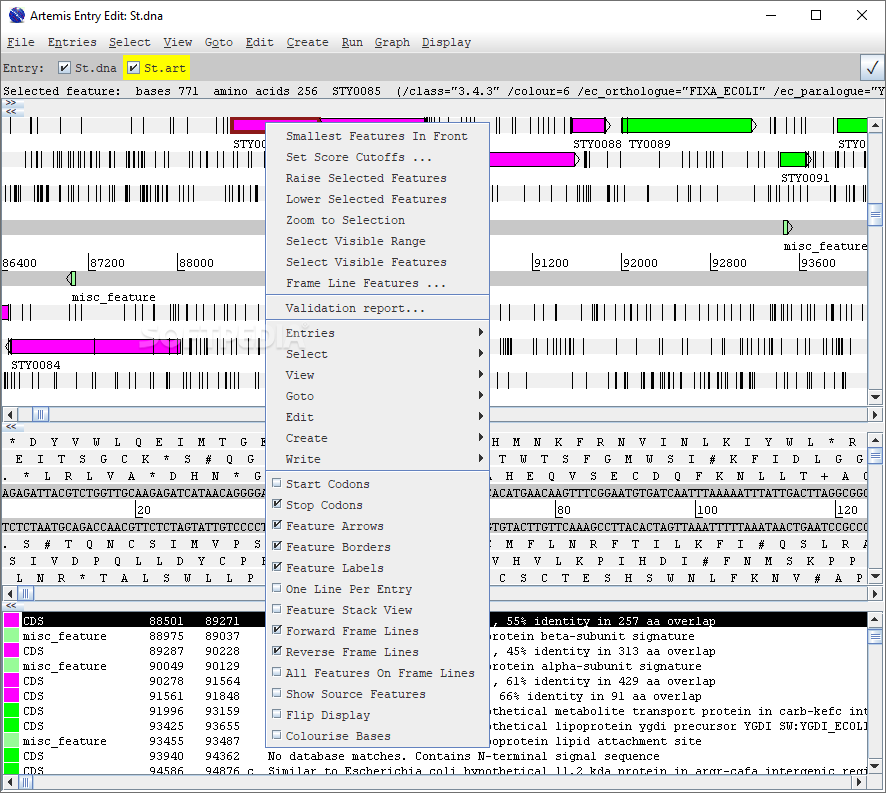This screenshot has height=793, width=886.
Task: Enable One Line Per Entry
Action: 277,588
